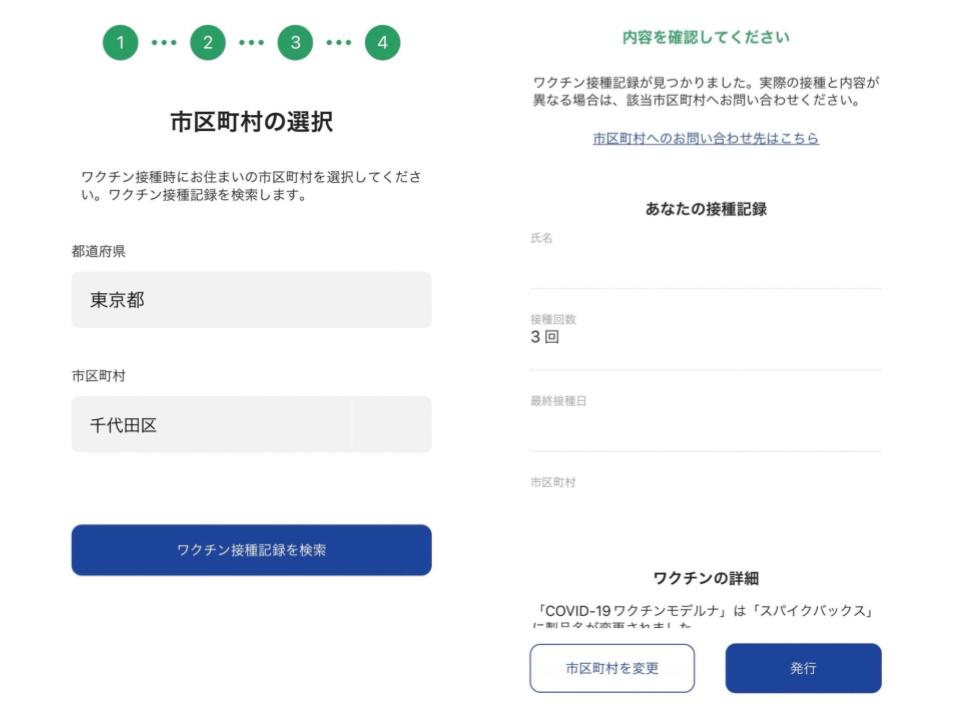The width and height of the screenshot is (960, 720).
Task: Open the 都道府県 dropdown showing 東京都
Action: click(251, 300)
